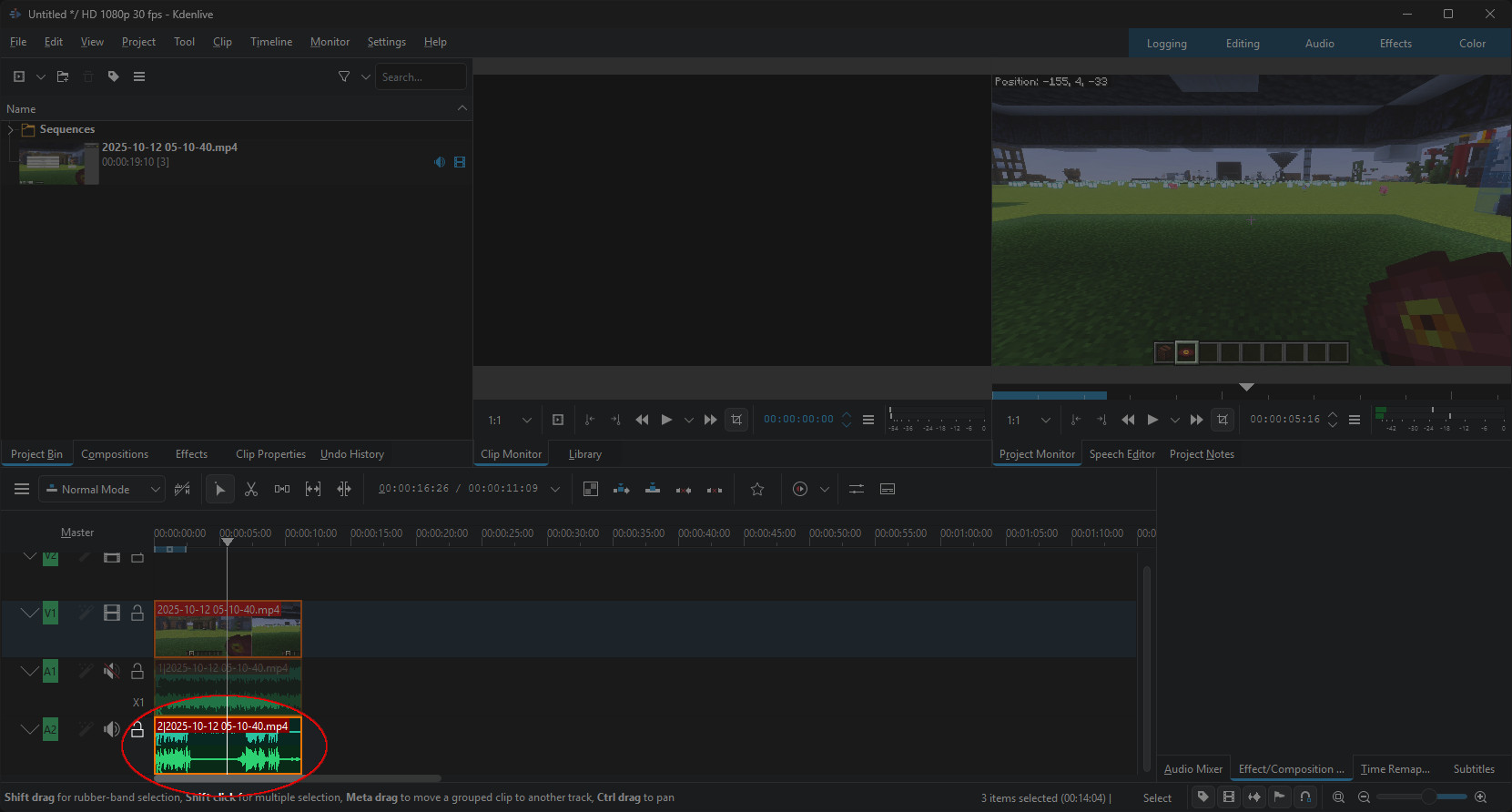Switch to the Clip Properties tab
The height and width of the screenshot is (812, 1512).
(270, 454)
